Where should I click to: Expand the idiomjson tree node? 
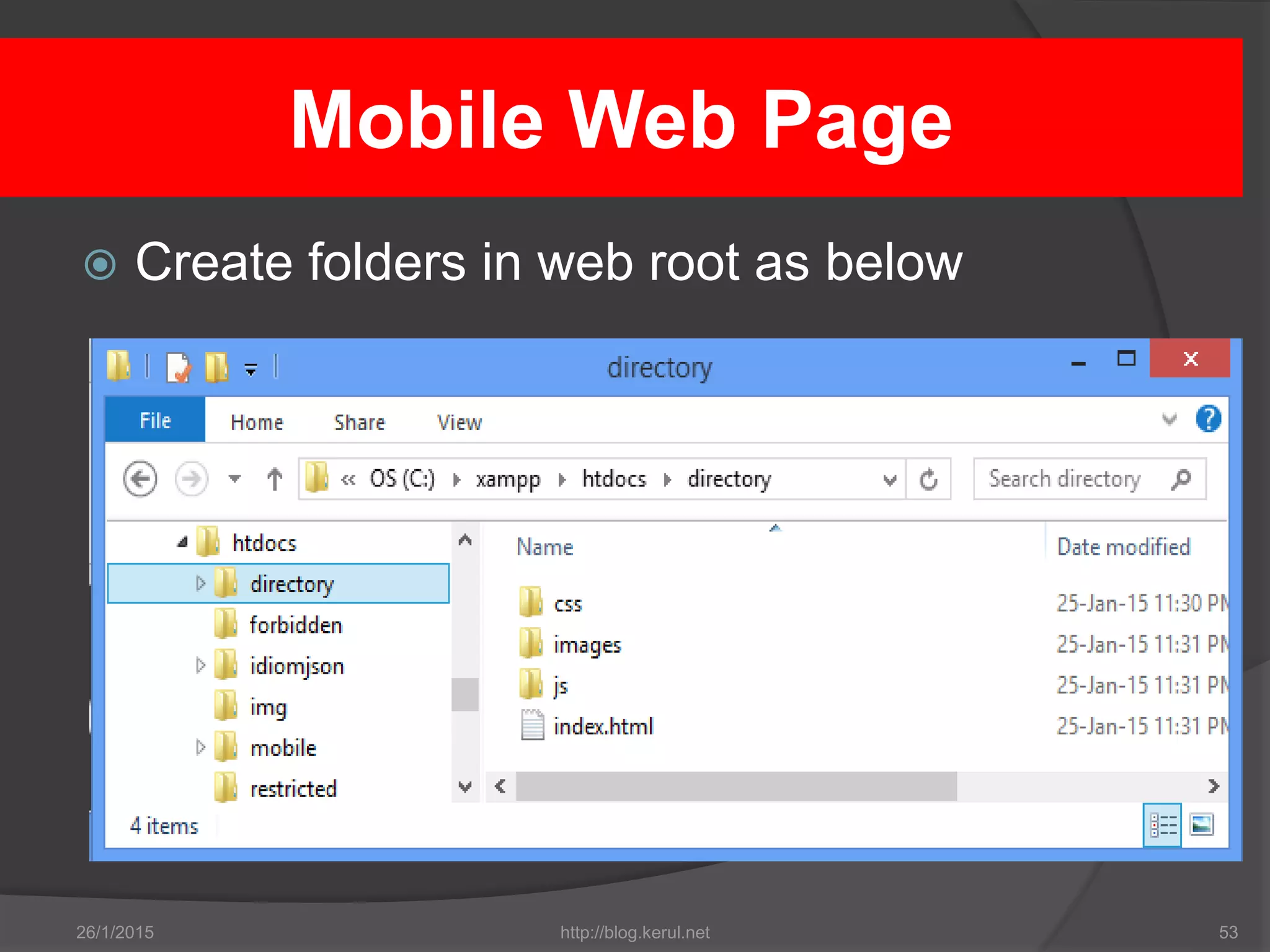click(x=200, y=666)
